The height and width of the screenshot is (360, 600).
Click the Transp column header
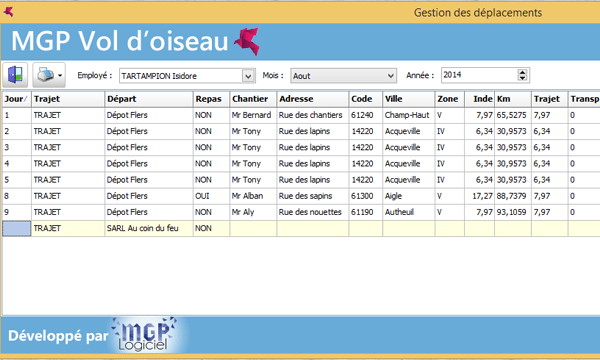point(584,99)
